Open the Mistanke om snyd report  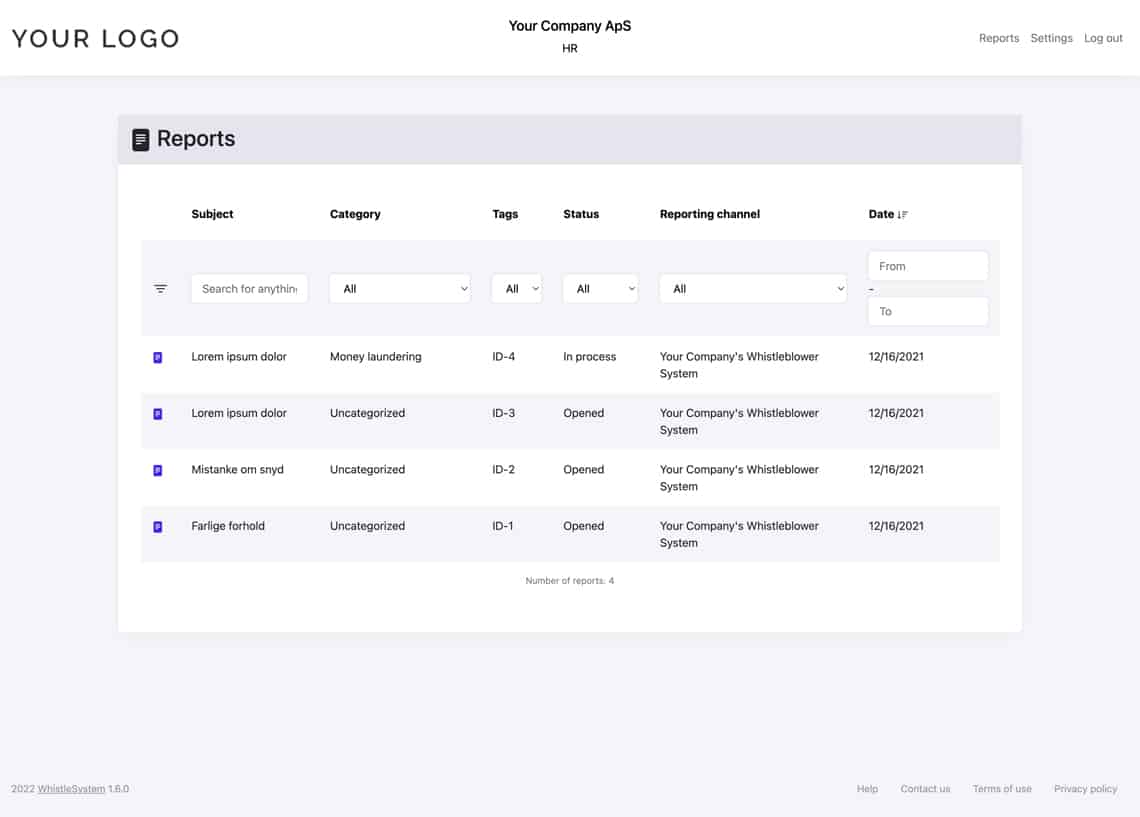pos(237,470)
